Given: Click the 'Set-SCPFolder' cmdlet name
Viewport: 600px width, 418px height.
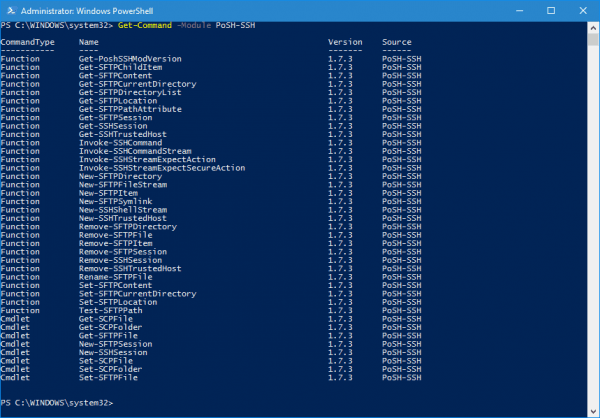Looking at the screenshot, I should tap(111, 370).
